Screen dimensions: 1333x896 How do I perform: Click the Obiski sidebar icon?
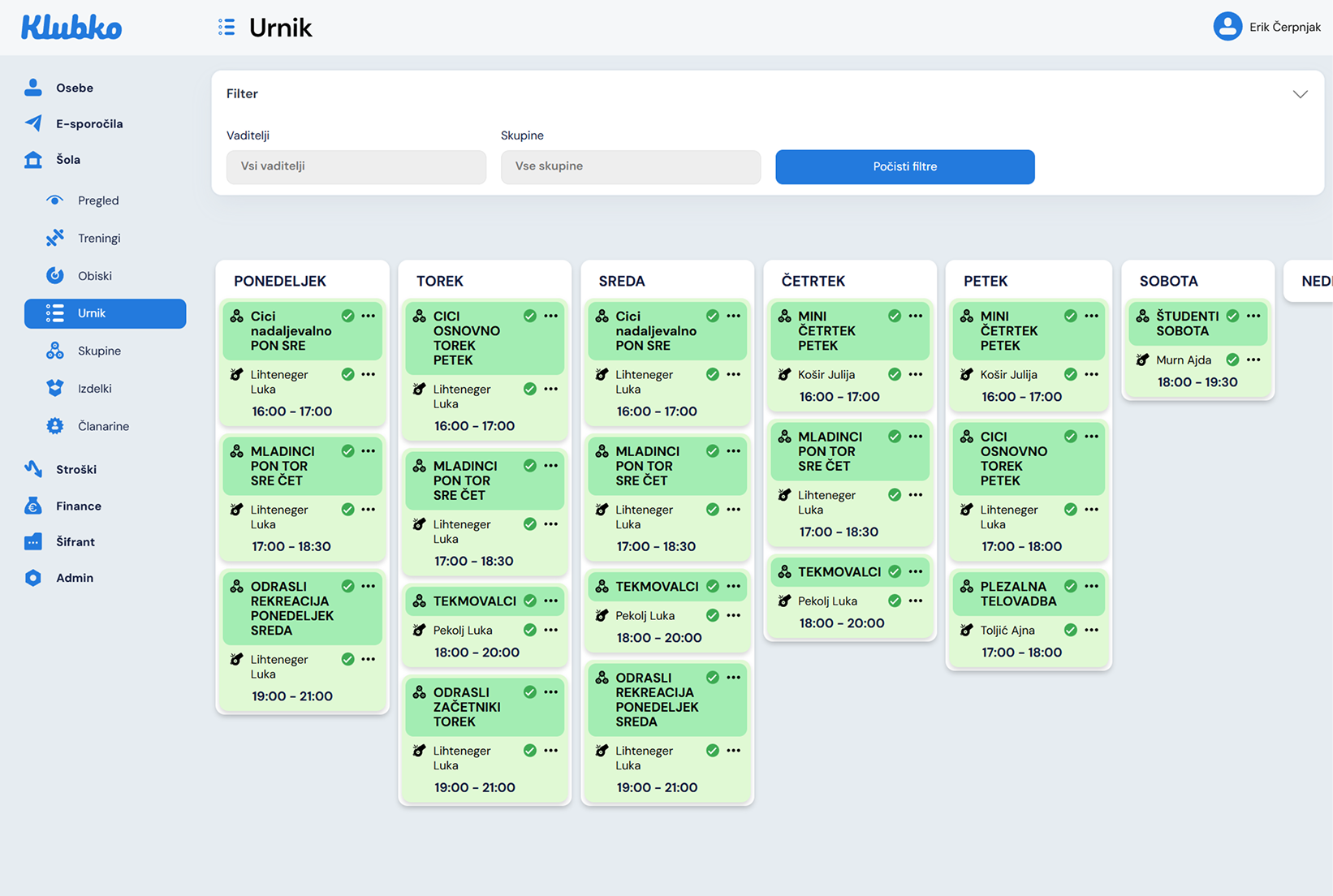click(54, 276)
